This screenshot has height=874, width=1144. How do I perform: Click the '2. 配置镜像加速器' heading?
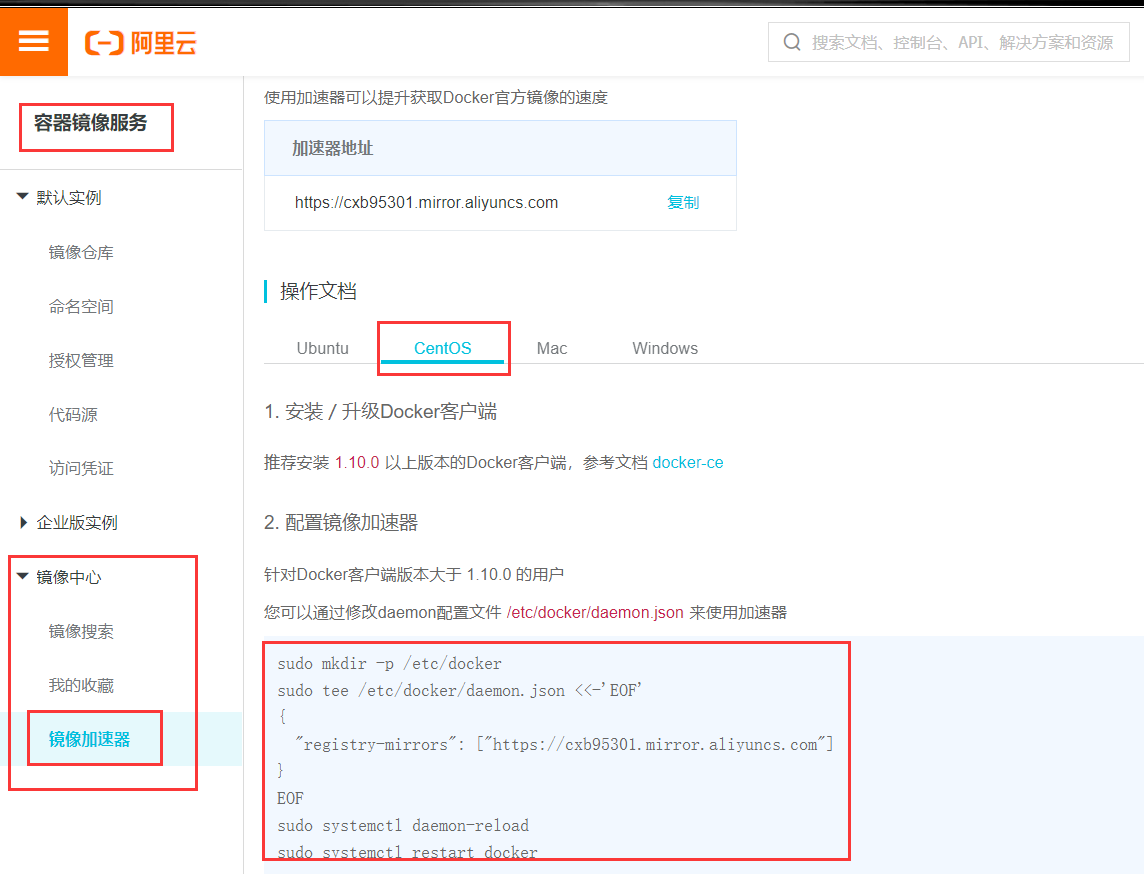click(x=341, y=522)
